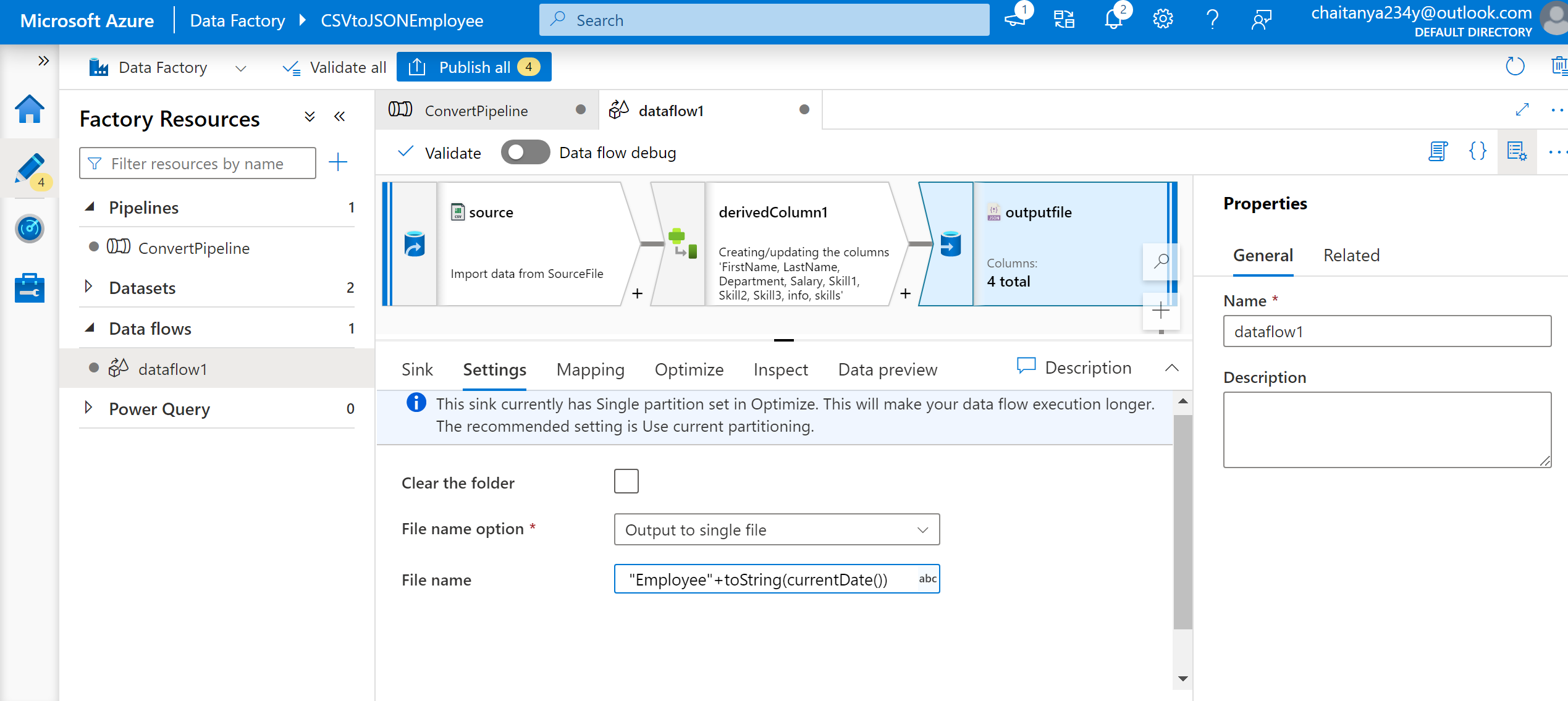Viewport: 1568px width, 701px height.
Task: Open the notifications bell icon
Action: pyautogui.click(x=1113, y=19)
